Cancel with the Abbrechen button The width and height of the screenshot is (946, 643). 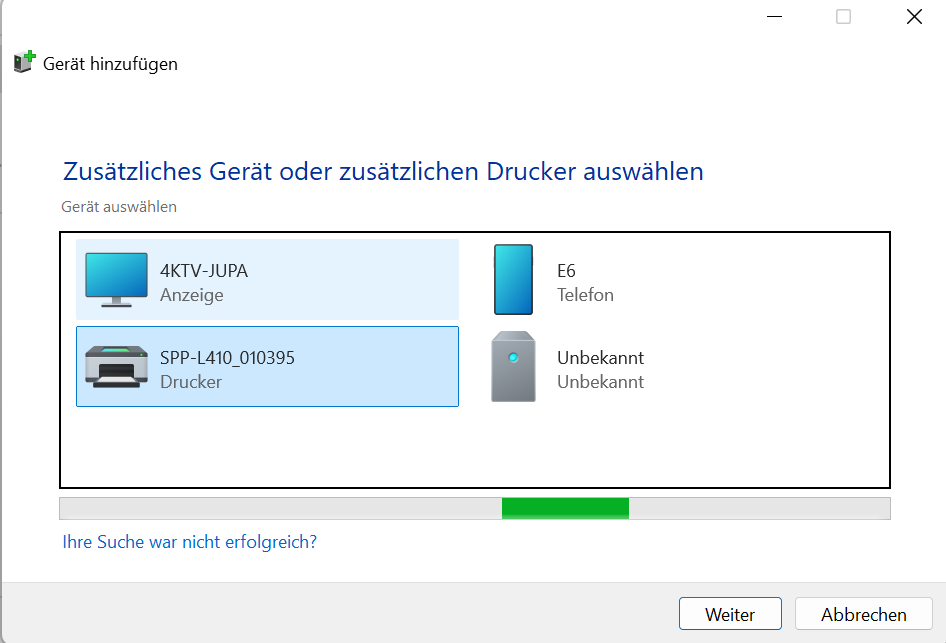coord(863,614)
